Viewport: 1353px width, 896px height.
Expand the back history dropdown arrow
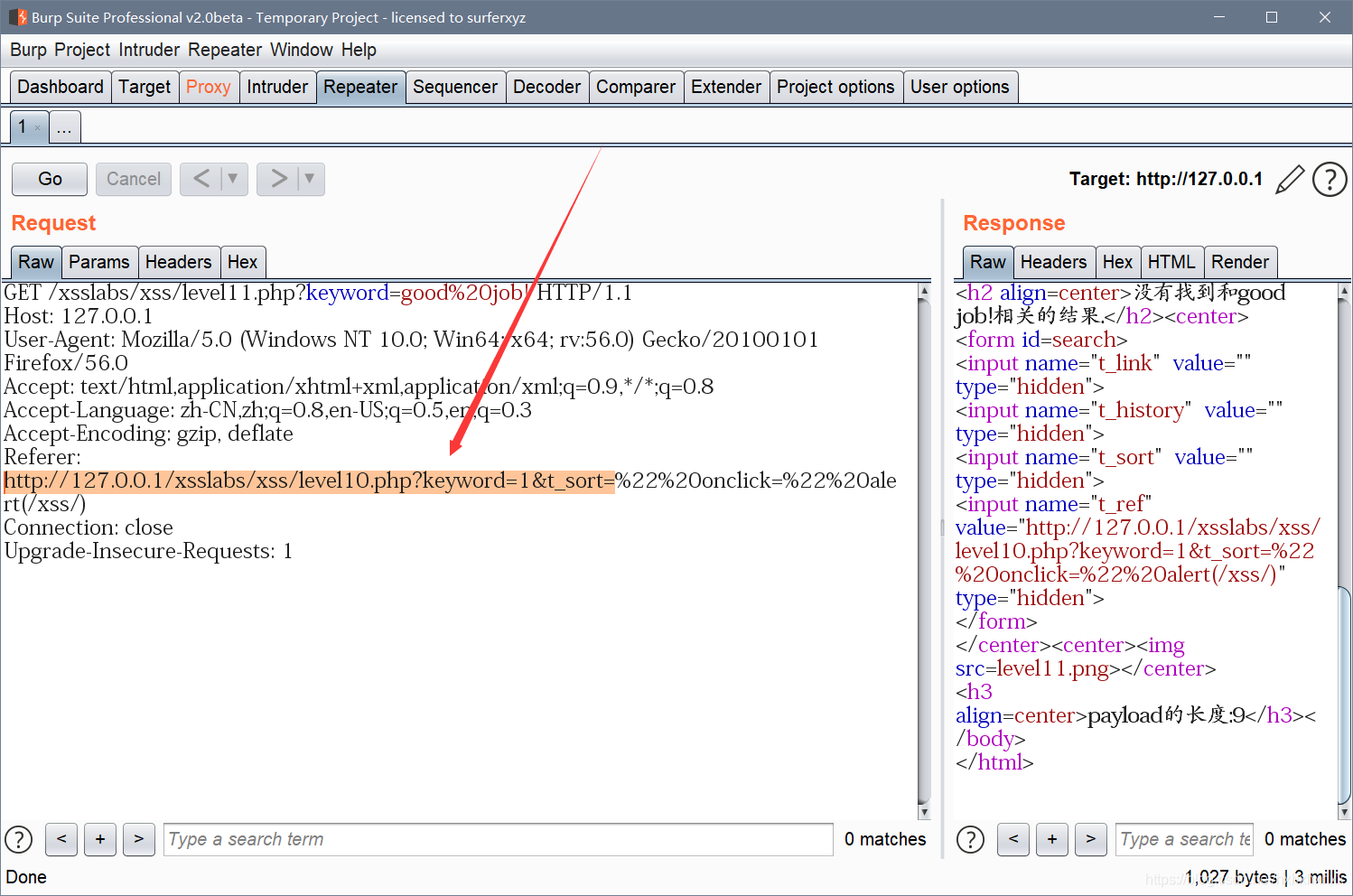(x=234, y=179)
